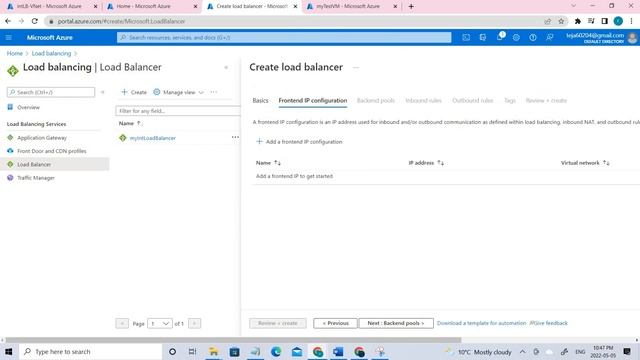
Task: Open a new browser tab
Action: coord(411,7)
